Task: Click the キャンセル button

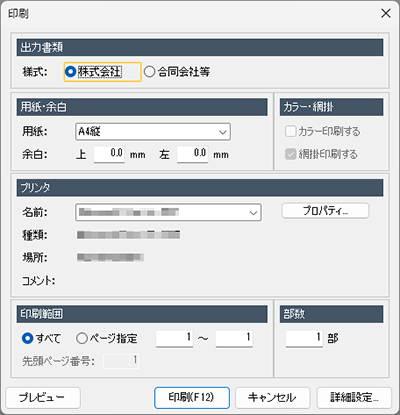Action: [x=273, y=398]
